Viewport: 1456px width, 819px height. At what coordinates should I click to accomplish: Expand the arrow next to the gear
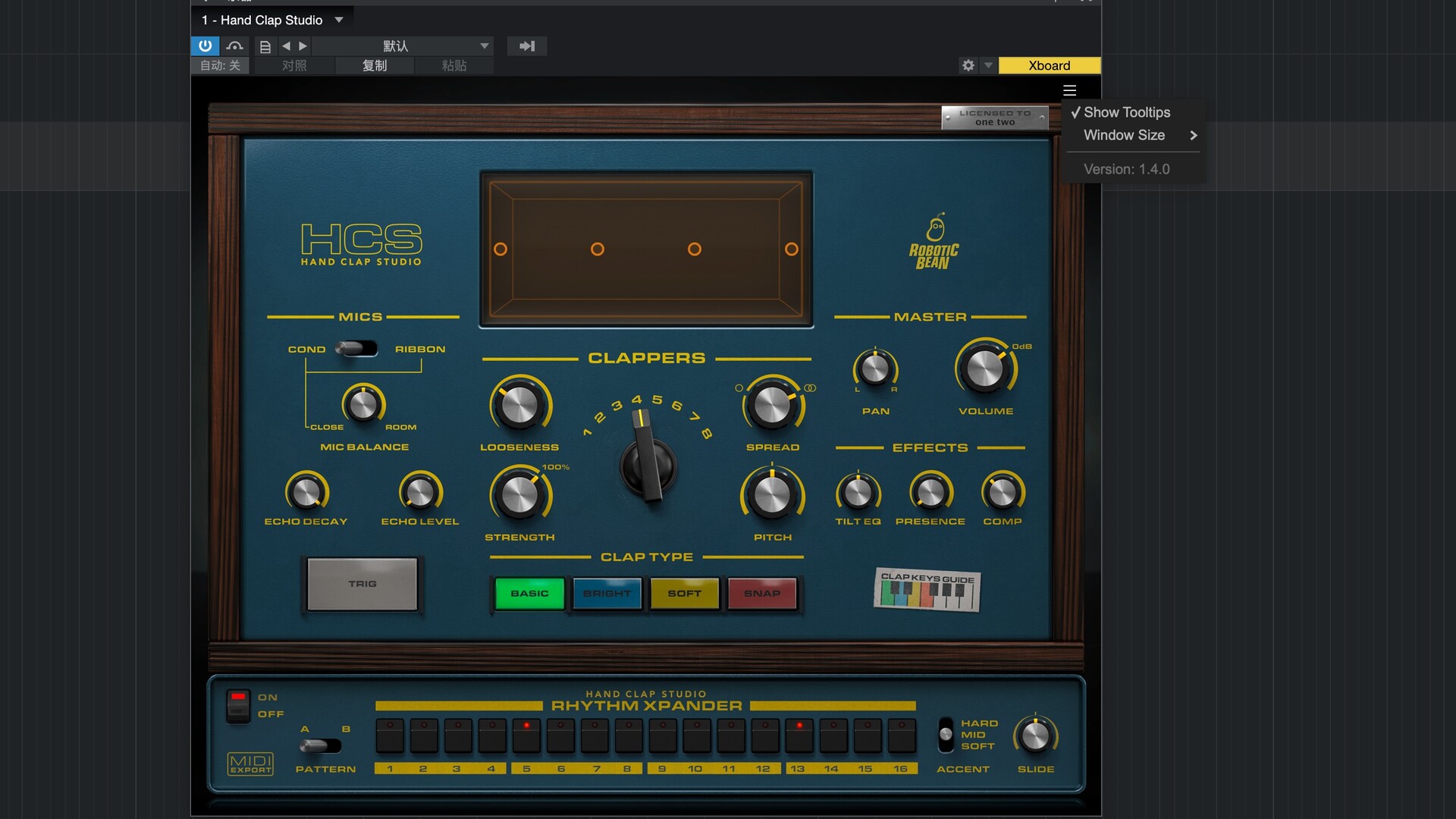pos(988,65)
